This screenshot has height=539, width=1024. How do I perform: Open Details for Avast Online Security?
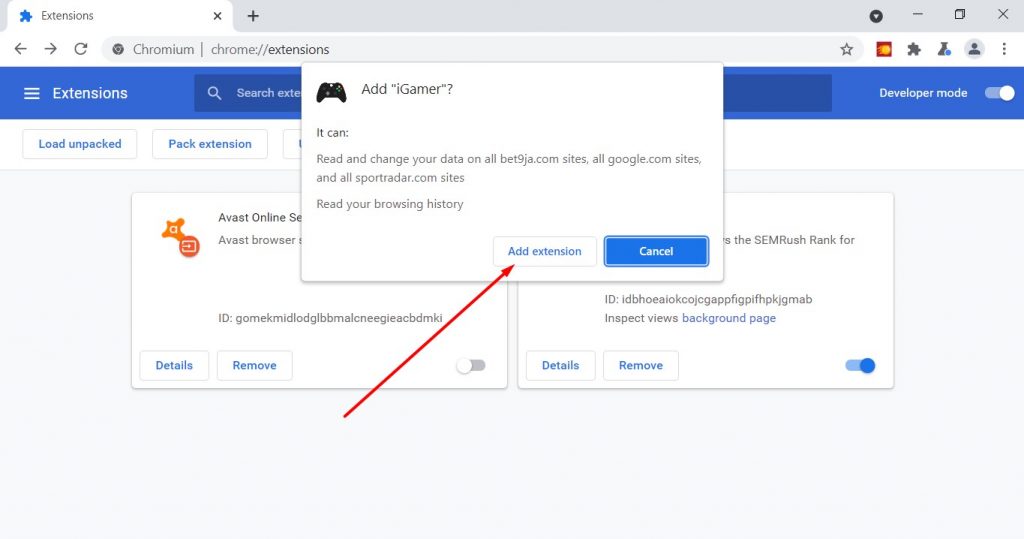click(174, 365)
